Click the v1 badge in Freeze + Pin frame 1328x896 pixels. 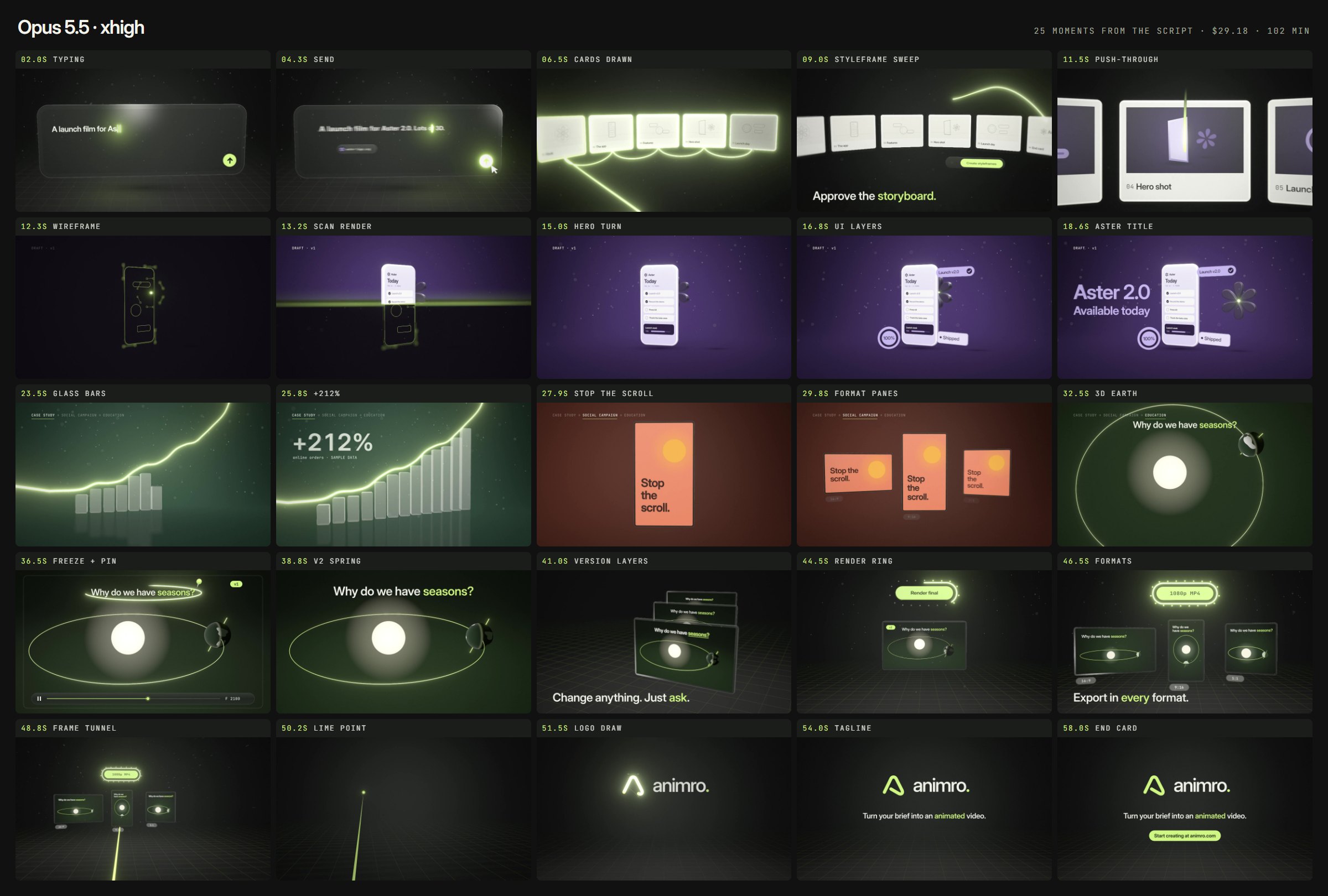(x=236, y=584)
